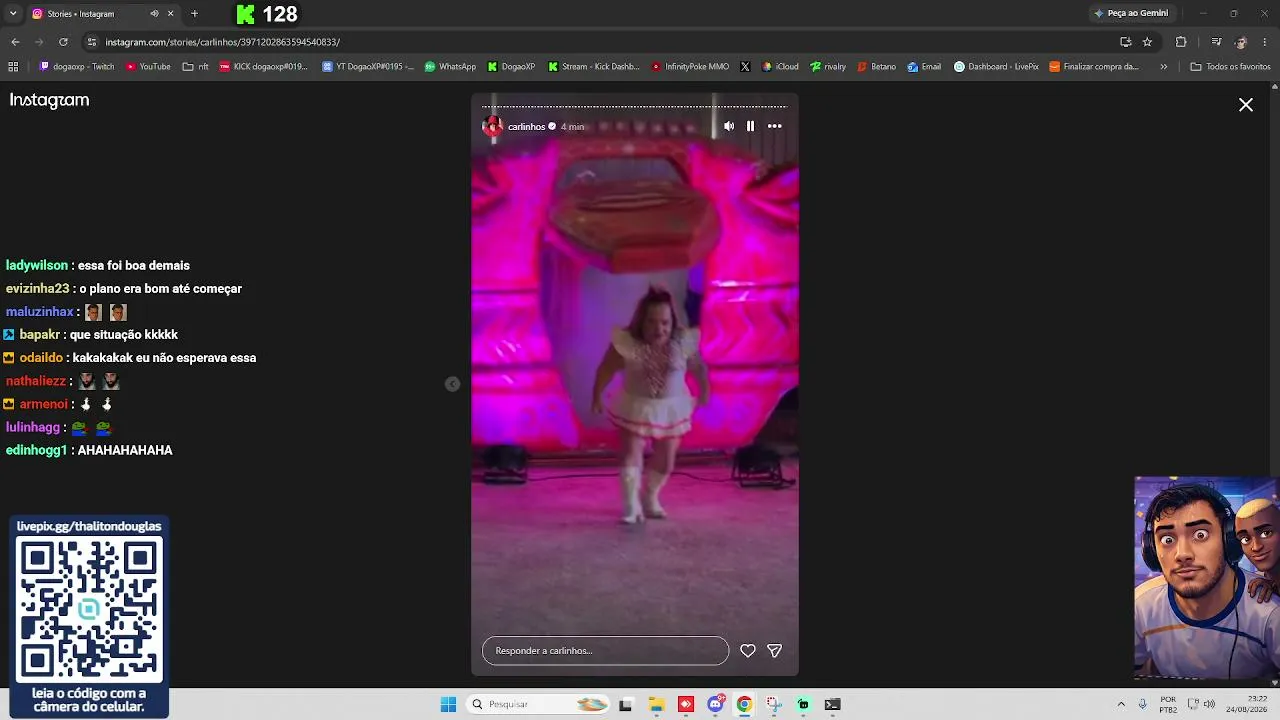1280x720 pixels.
Task: Mute the Instagram tab audio
Action: coord(154,14)
